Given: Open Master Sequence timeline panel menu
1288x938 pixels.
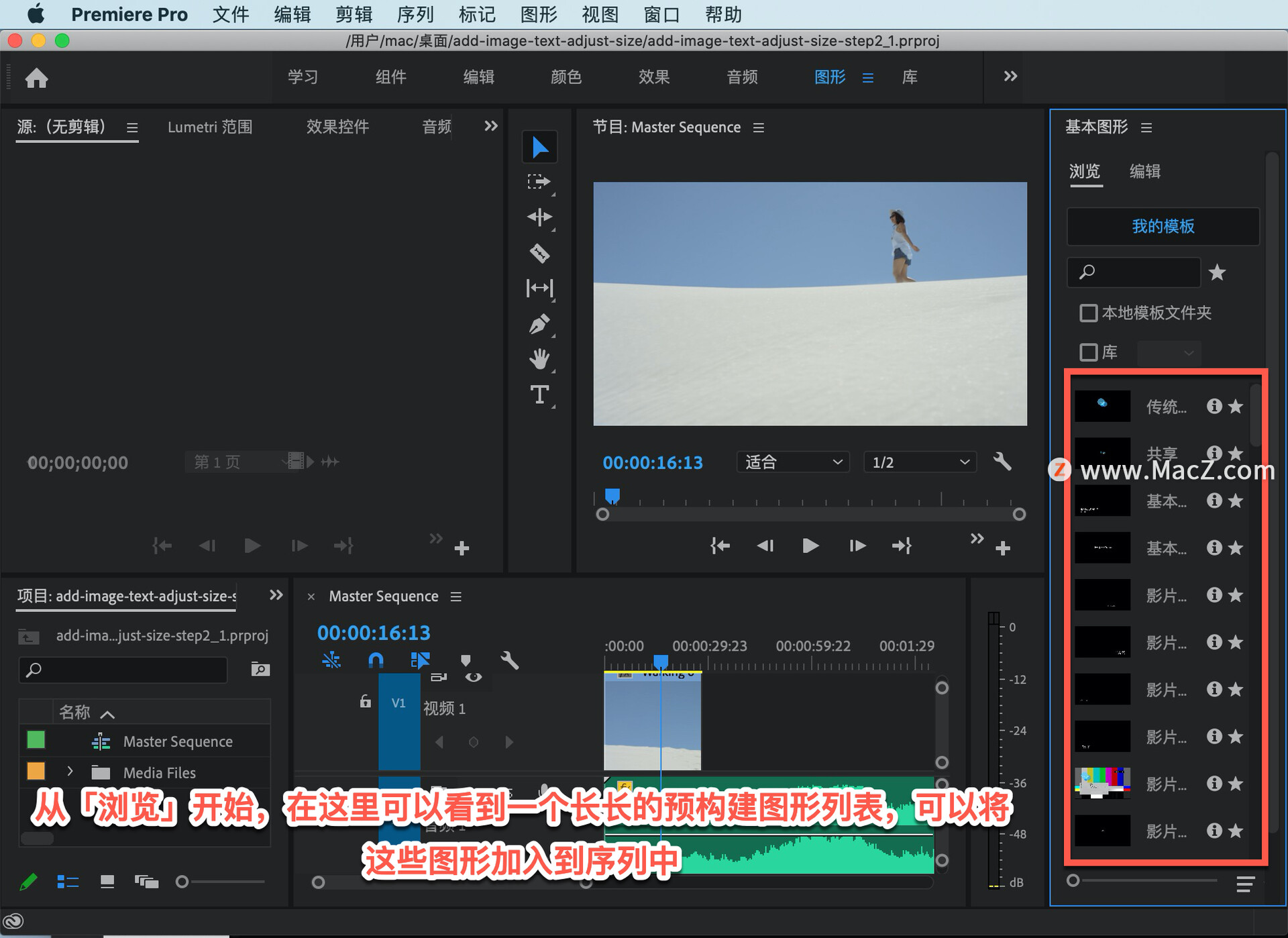Looking at the screenshot, I should pos(456,596).
